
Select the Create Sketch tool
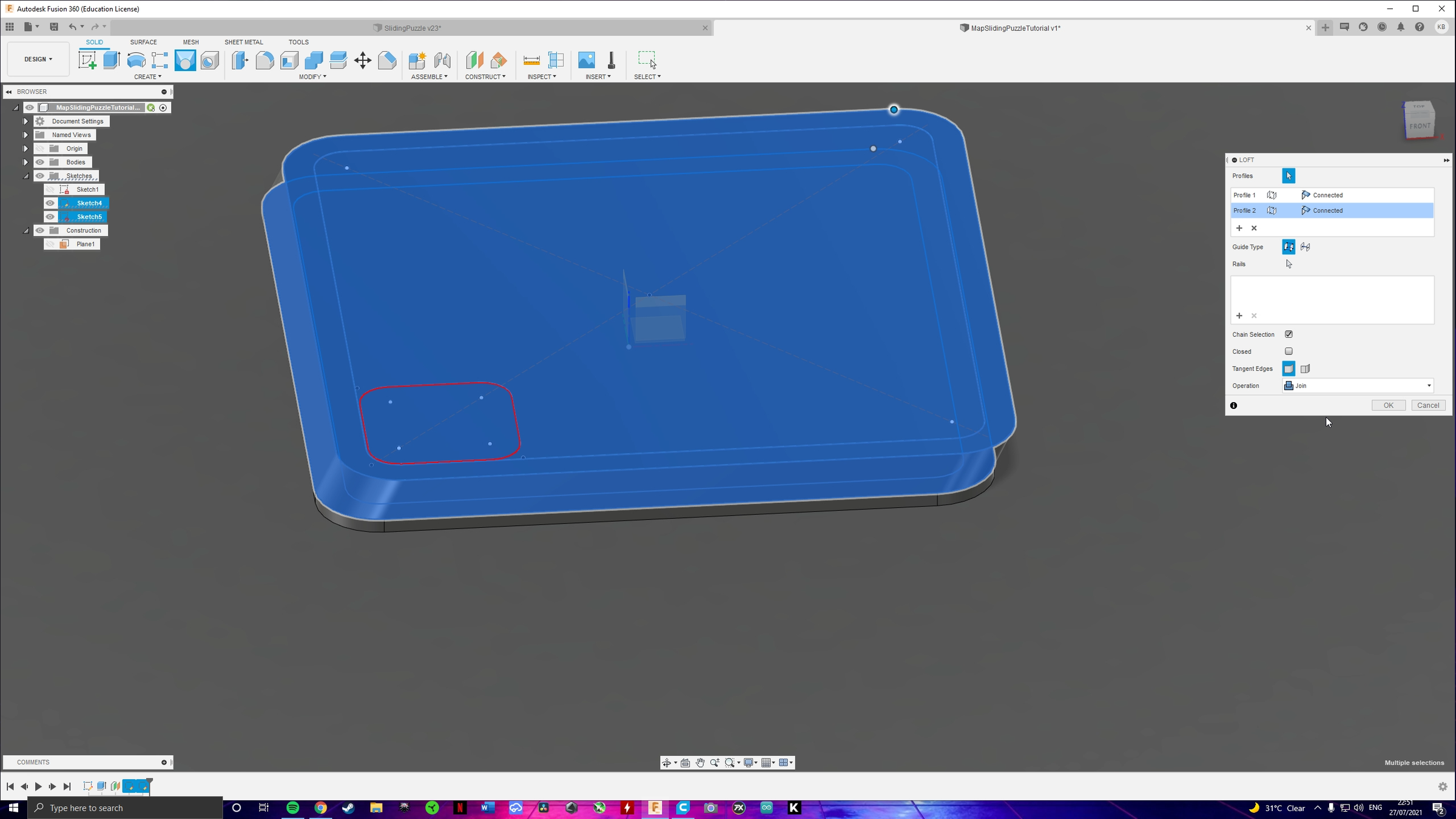89,59
